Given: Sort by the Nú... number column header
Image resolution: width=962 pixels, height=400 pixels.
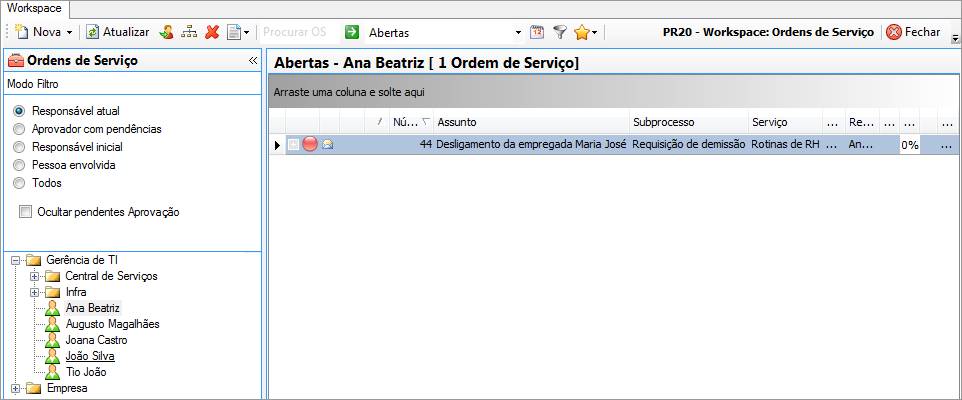Looking at the screenshot, I should pos(411,123).
